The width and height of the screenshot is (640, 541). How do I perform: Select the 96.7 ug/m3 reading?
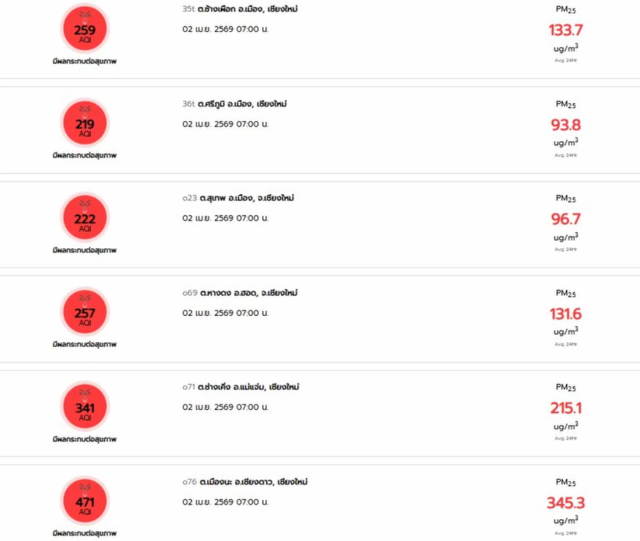point(565,219)
